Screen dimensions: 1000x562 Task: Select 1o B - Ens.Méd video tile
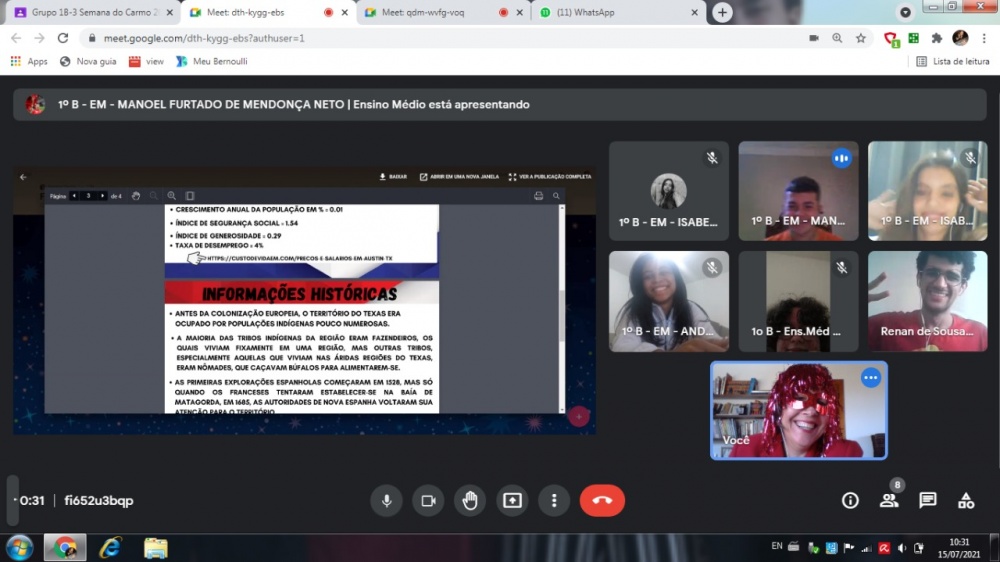798,301
